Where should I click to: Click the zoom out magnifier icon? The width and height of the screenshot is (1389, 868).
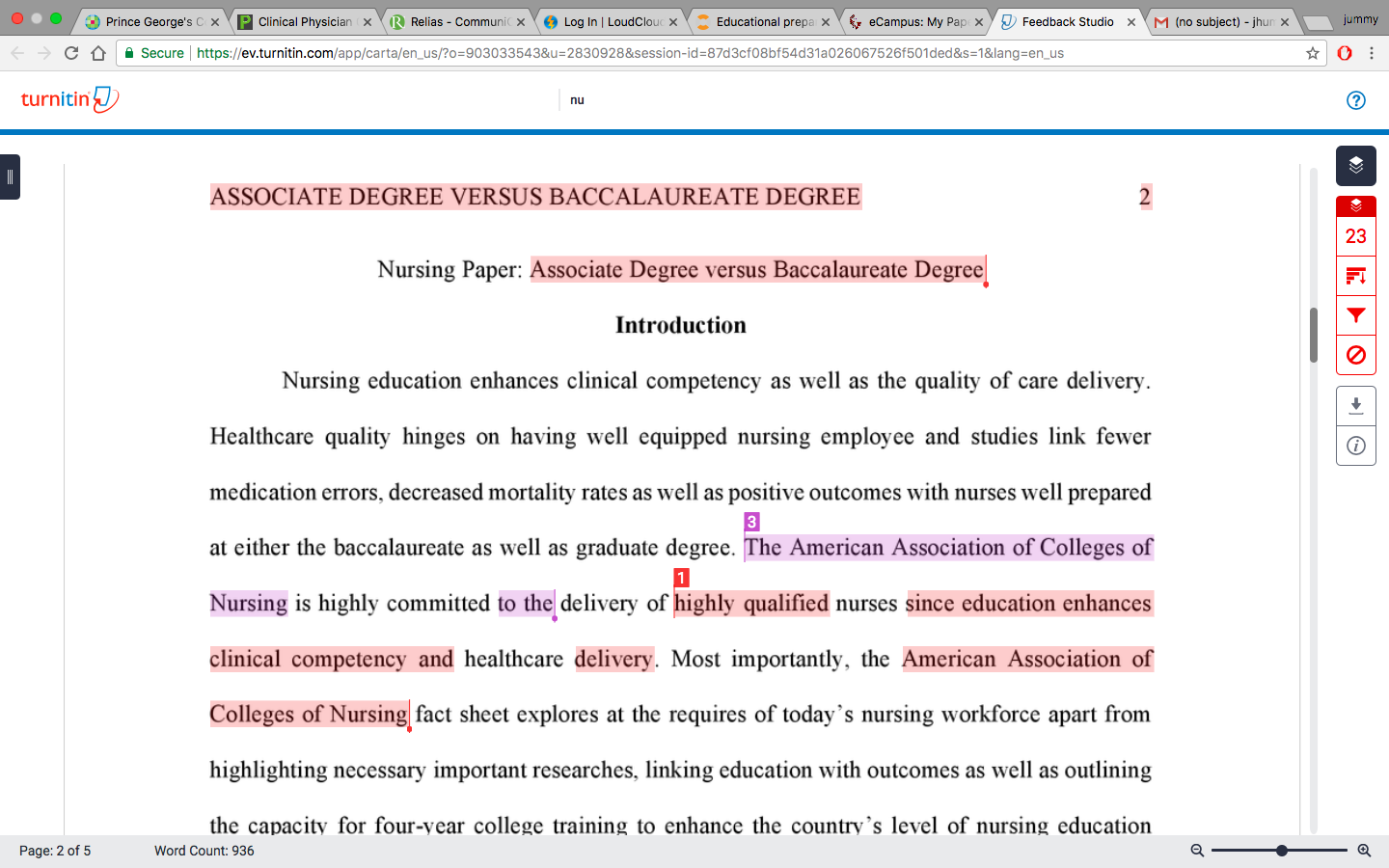pos(1197,851)
